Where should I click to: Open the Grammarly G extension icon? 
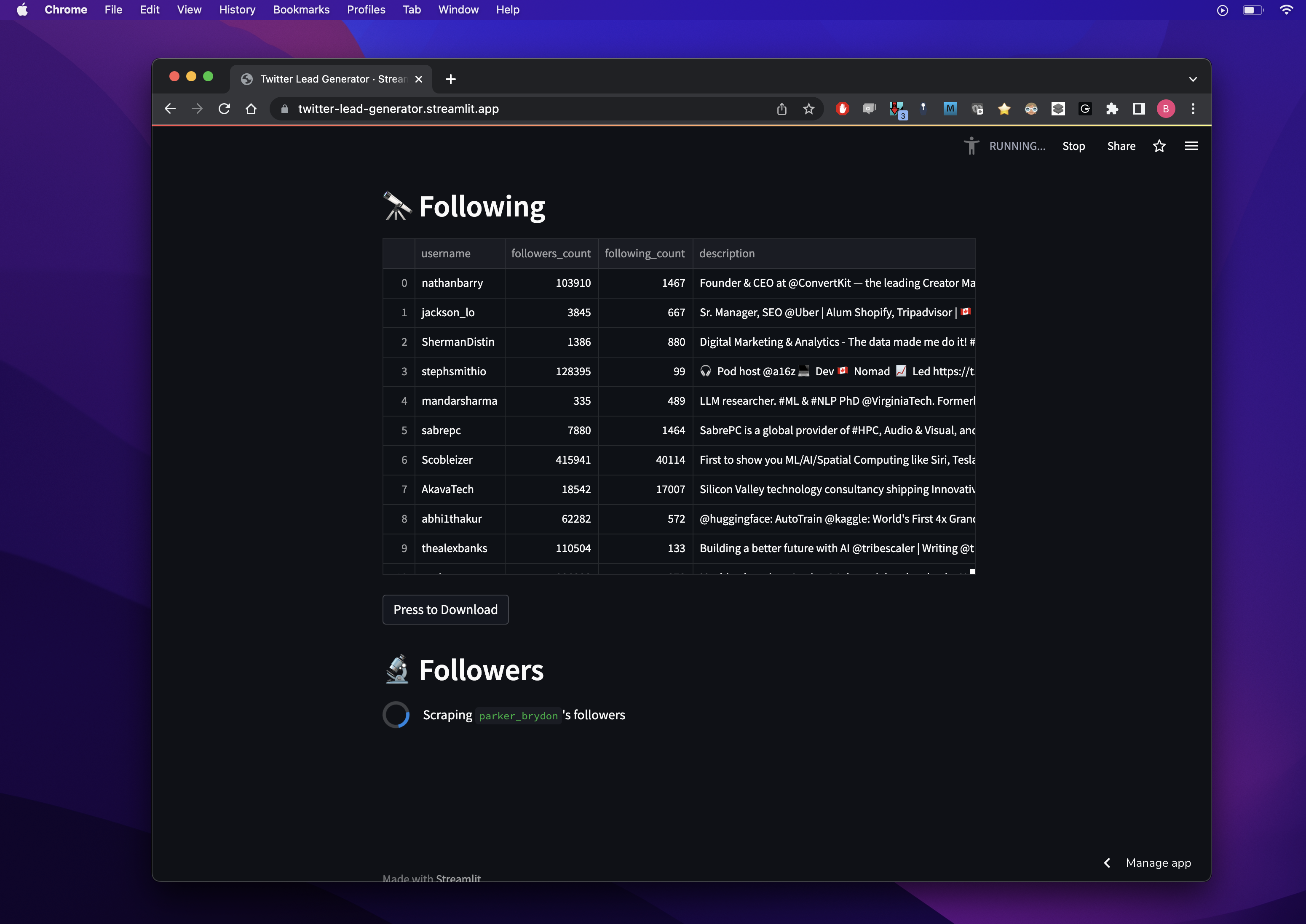tap(1085, 109)
